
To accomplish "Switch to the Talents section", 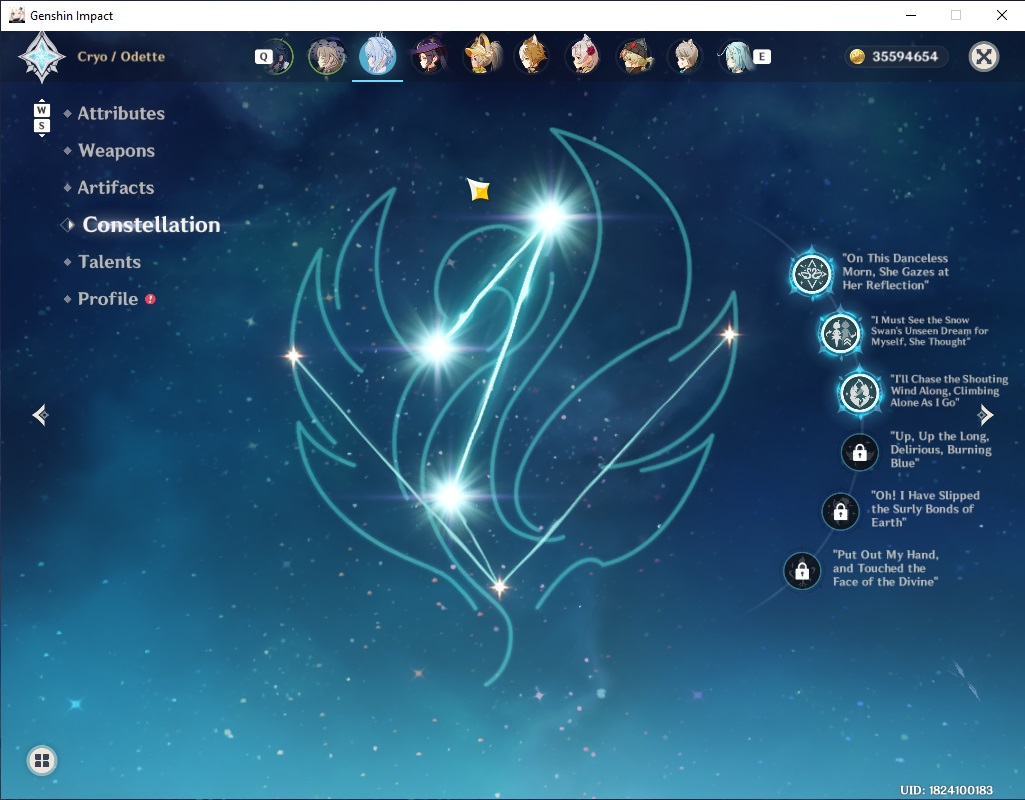I will point(109,261).
